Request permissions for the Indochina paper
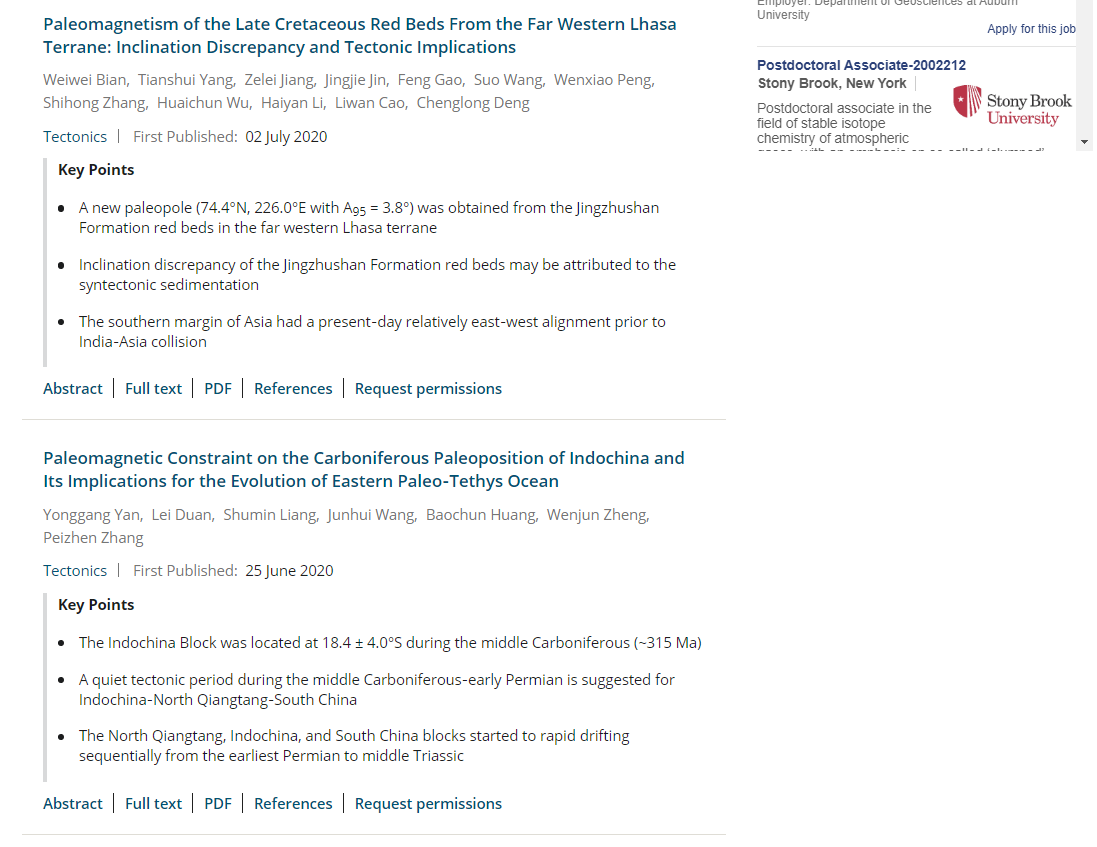Screen dimensions: 1097x847 [428, 804]
